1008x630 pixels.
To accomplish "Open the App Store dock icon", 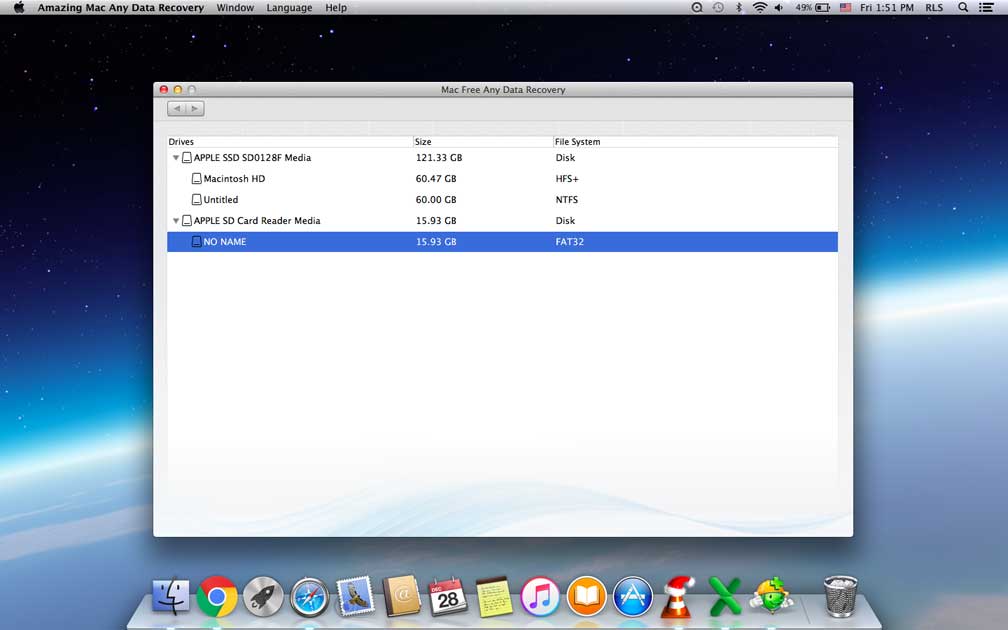I will [x=633, y=597].
